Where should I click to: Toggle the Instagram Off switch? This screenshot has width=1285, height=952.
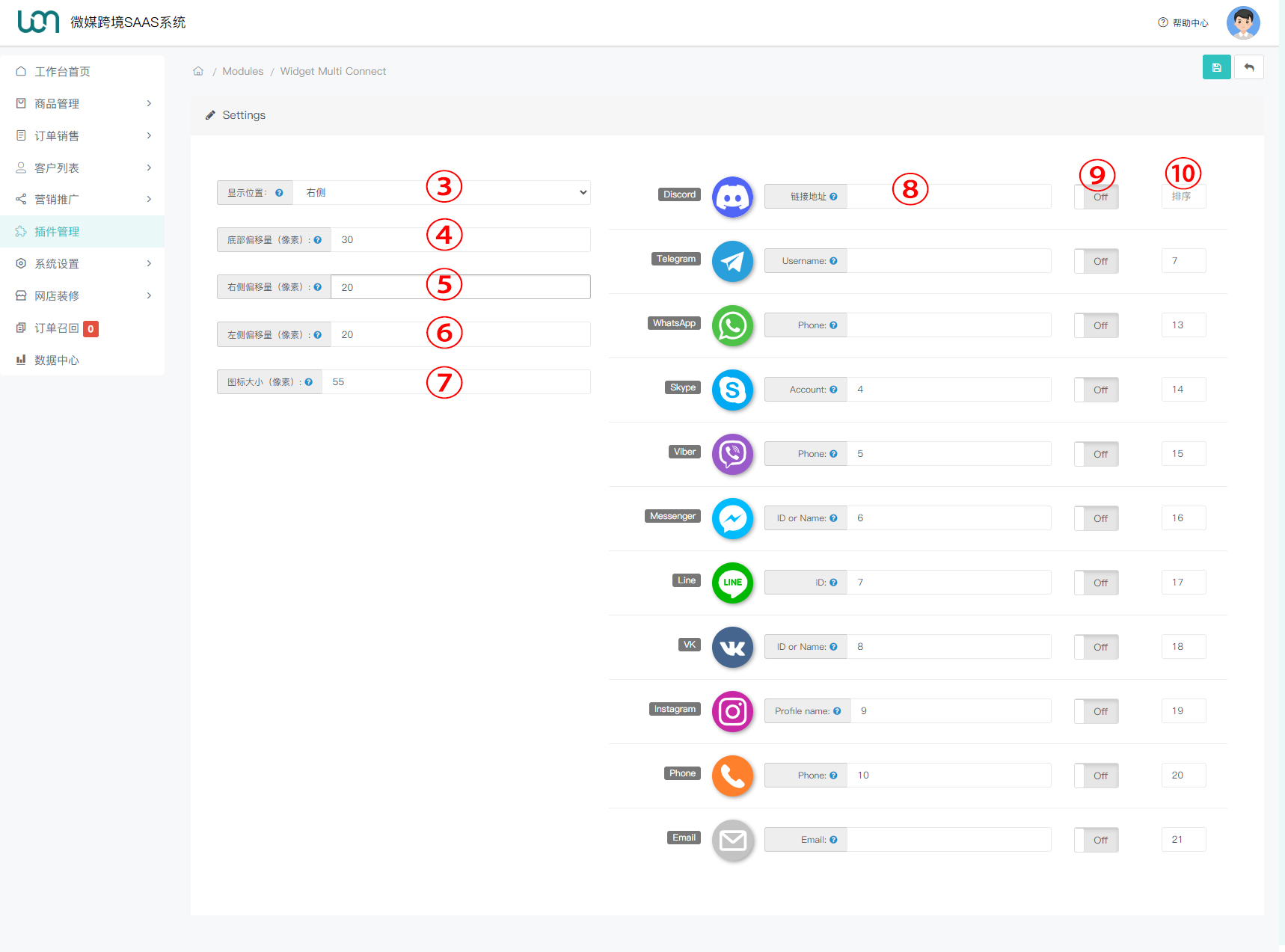click(1097, 711)
